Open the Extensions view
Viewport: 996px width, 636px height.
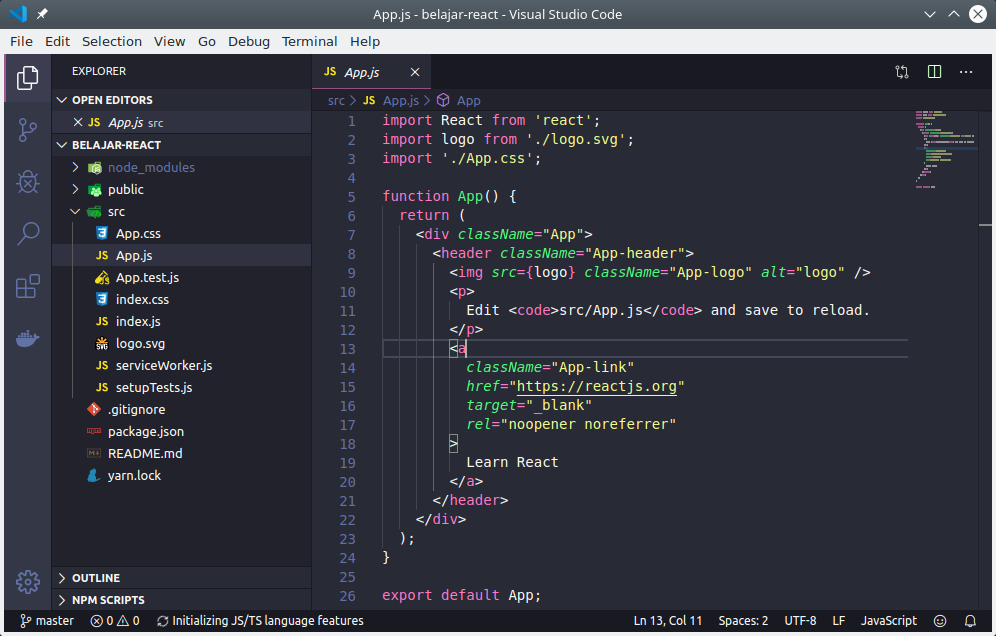[27, 285]
